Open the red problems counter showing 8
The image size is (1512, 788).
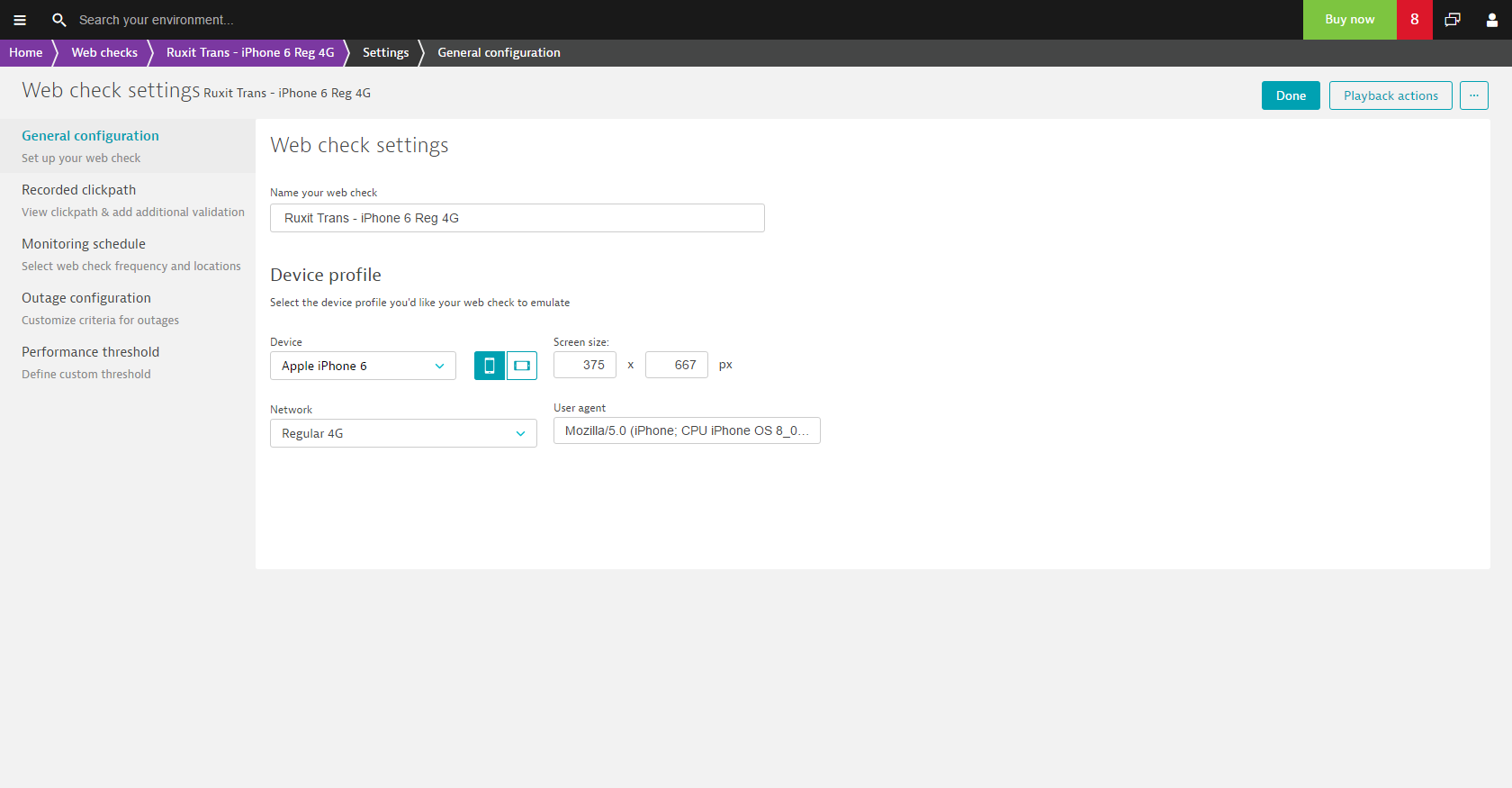coord(1415,20)
